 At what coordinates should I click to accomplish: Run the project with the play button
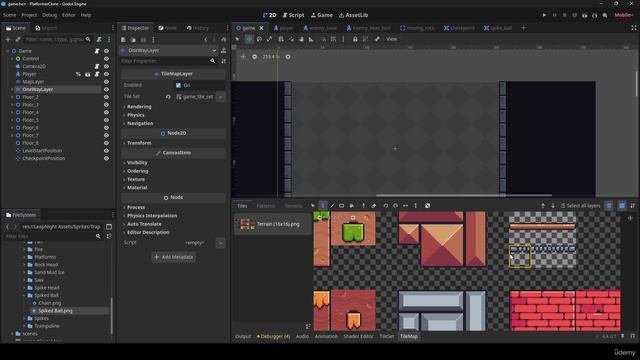pos(544,15)
